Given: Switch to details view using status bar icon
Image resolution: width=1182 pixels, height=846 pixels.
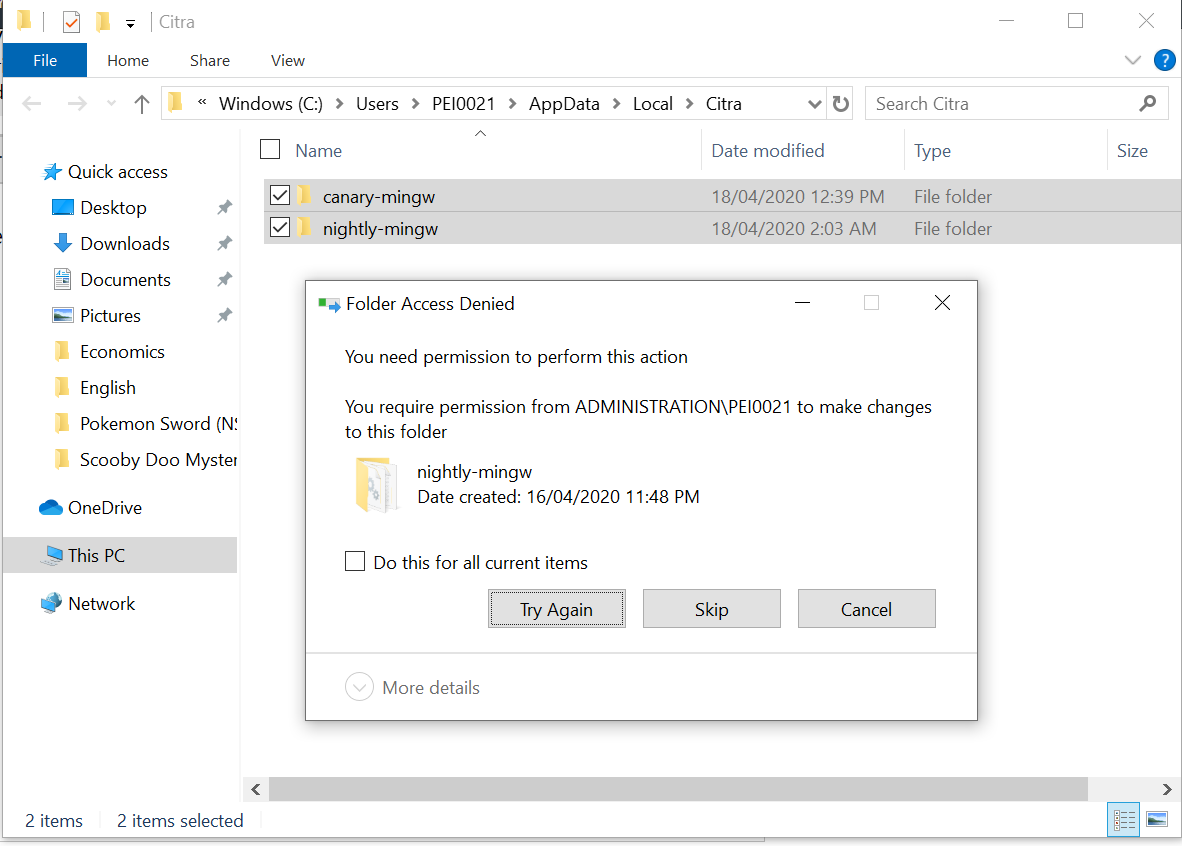Looking at the screenshot, I should pyautogui.click(x=1122, y=819).
